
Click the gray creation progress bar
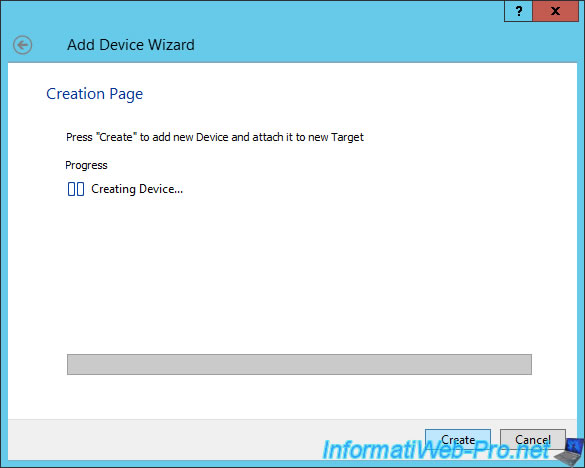(299, 364)
